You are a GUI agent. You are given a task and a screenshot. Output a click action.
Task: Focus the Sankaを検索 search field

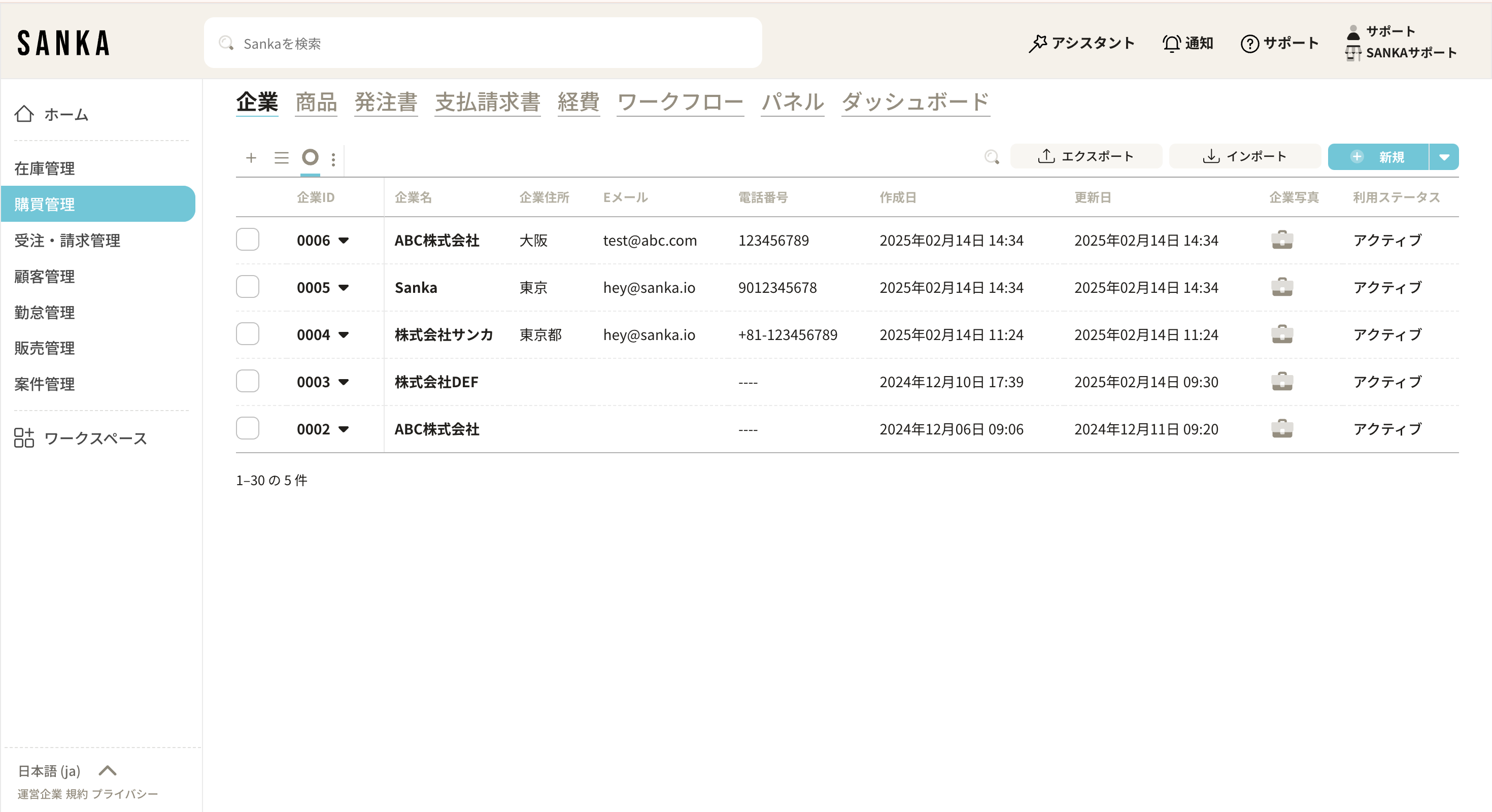483,44
